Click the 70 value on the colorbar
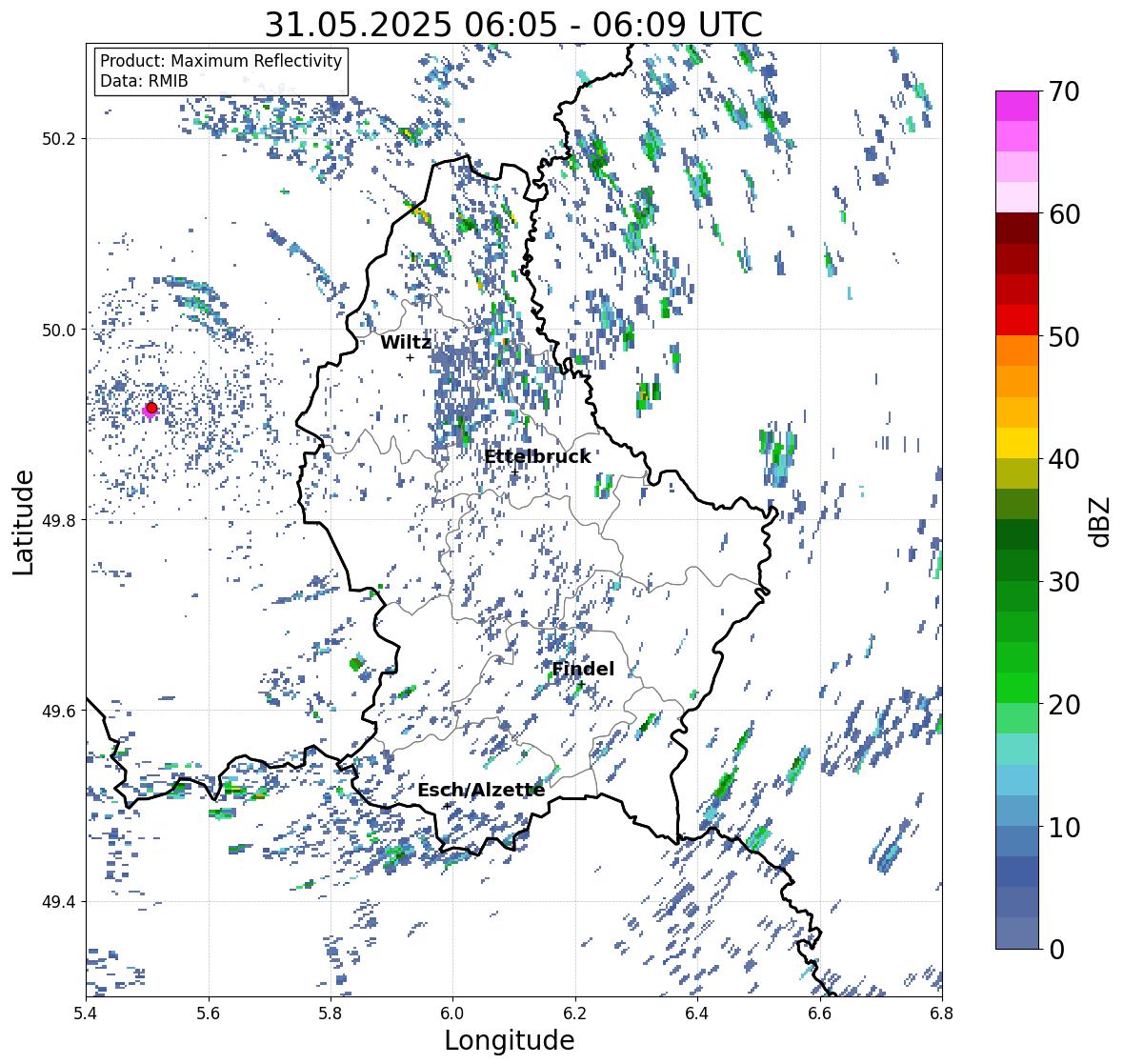Image resolution: width=1123 pixels, height=1064 pixels. [x=1064, y=91]
